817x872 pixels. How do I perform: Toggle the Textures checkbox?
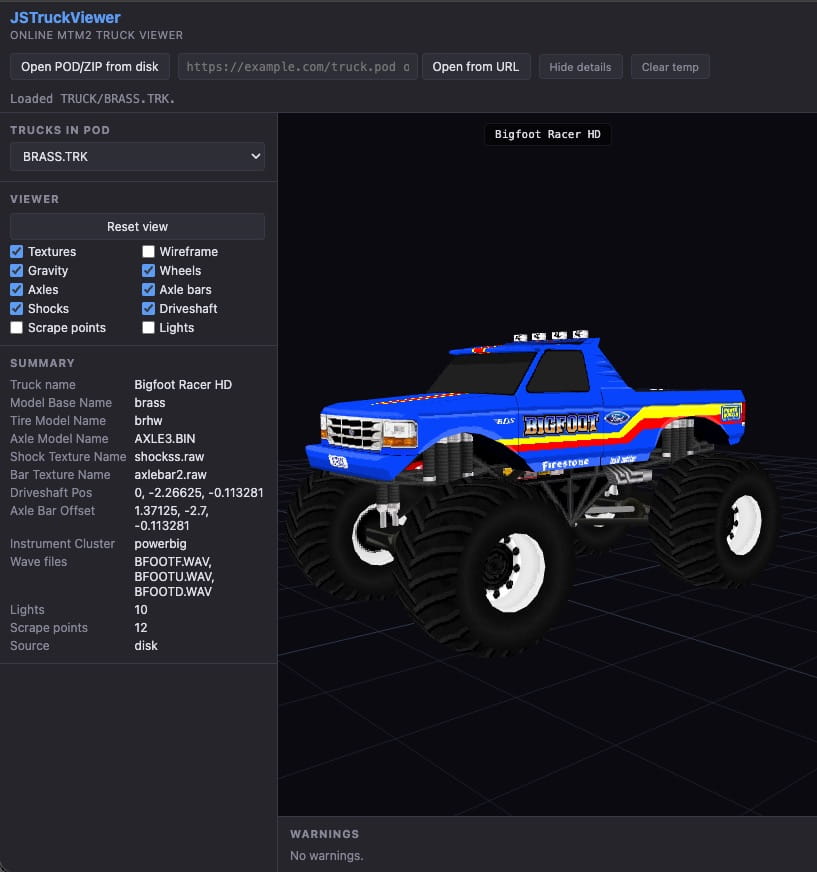(x=17, y=251)
